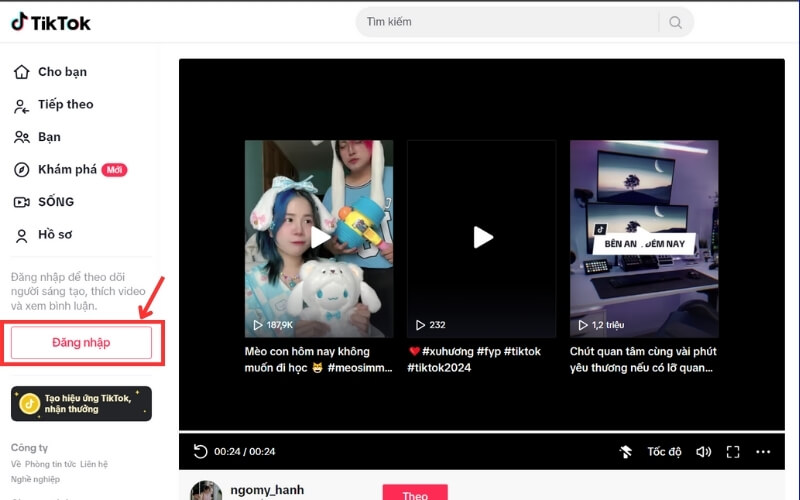Click the 00:24 / 00:24 time display
Viewport: 800px width, 500px height.
coord(244,452)
